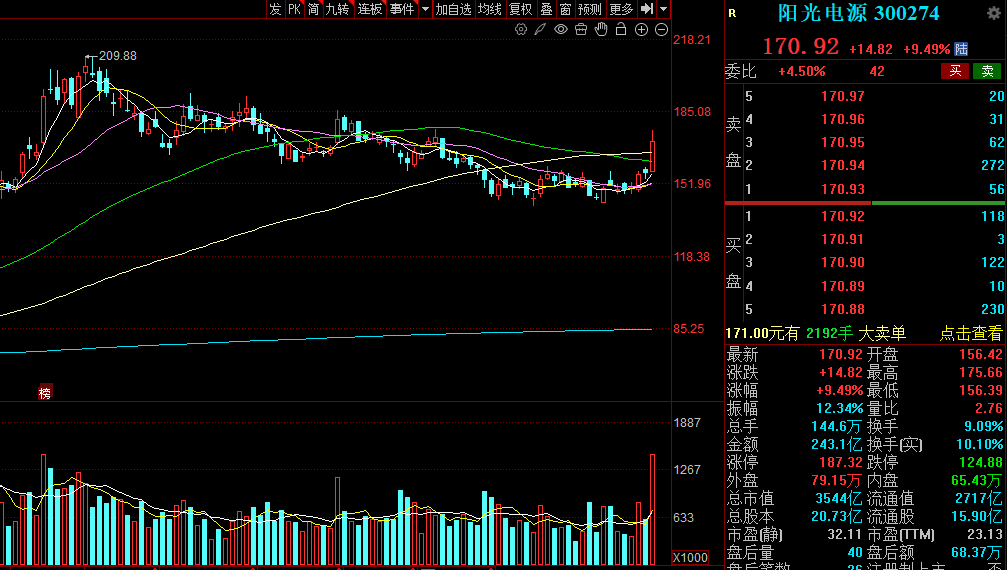The width and height of the screenshot is (1007, 570).
Task: Toggle the chart lock icon
Action: [620, 30]
